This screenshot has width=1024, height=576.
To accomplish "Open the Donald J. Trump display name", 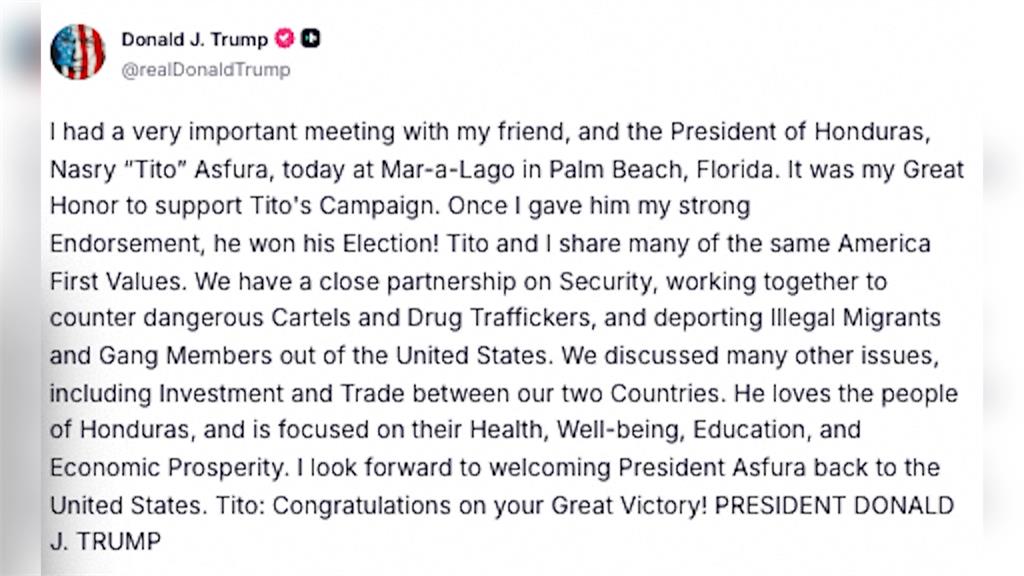I will pos(195,39).
